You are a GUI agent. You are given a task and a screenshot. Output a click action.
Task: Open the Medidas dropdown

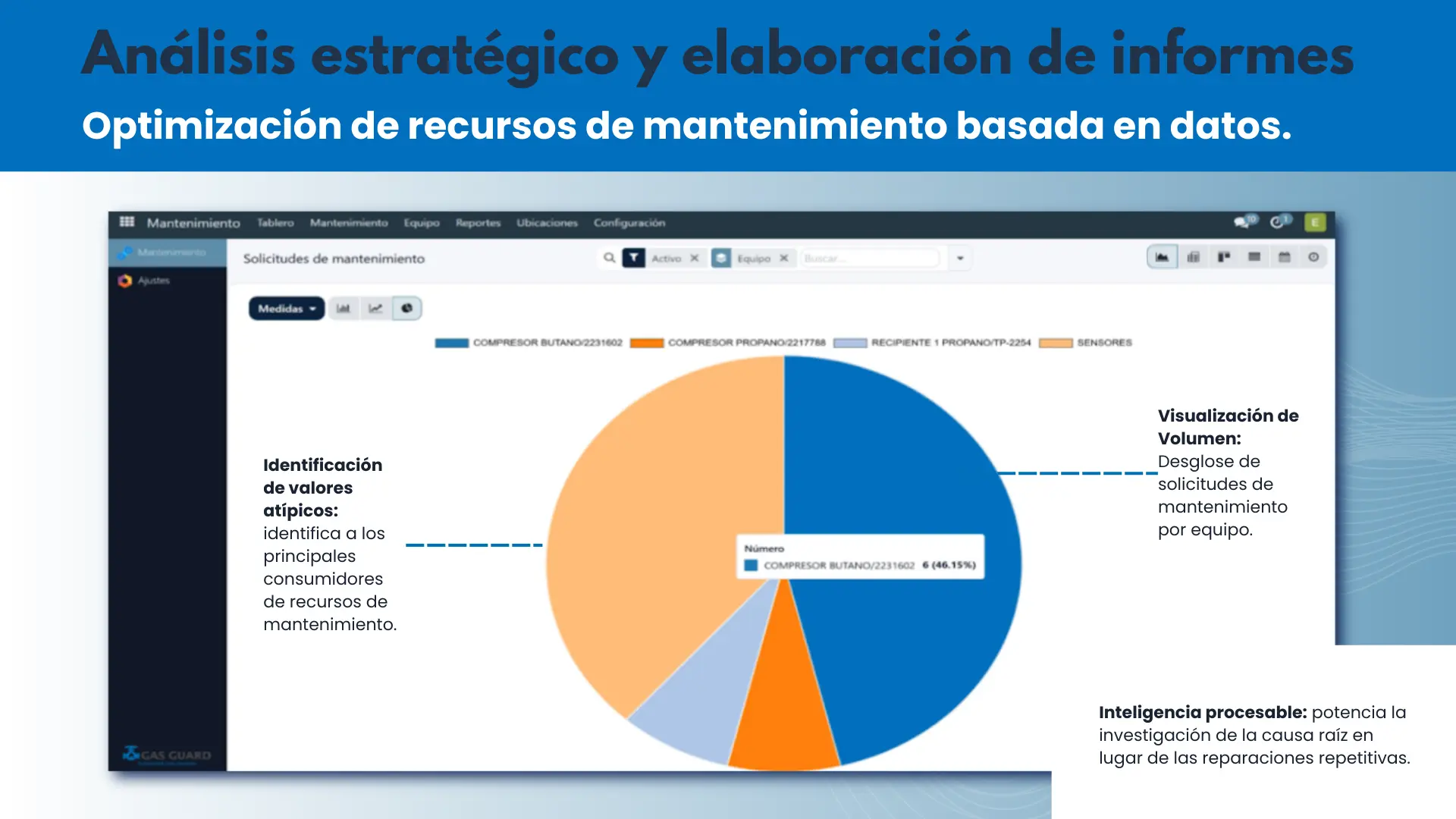point(287,309)
